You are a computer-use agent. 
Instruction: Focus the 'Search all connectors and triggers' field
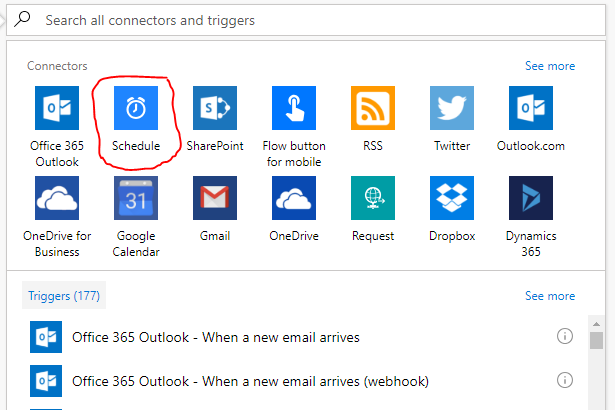coord(306,20)
